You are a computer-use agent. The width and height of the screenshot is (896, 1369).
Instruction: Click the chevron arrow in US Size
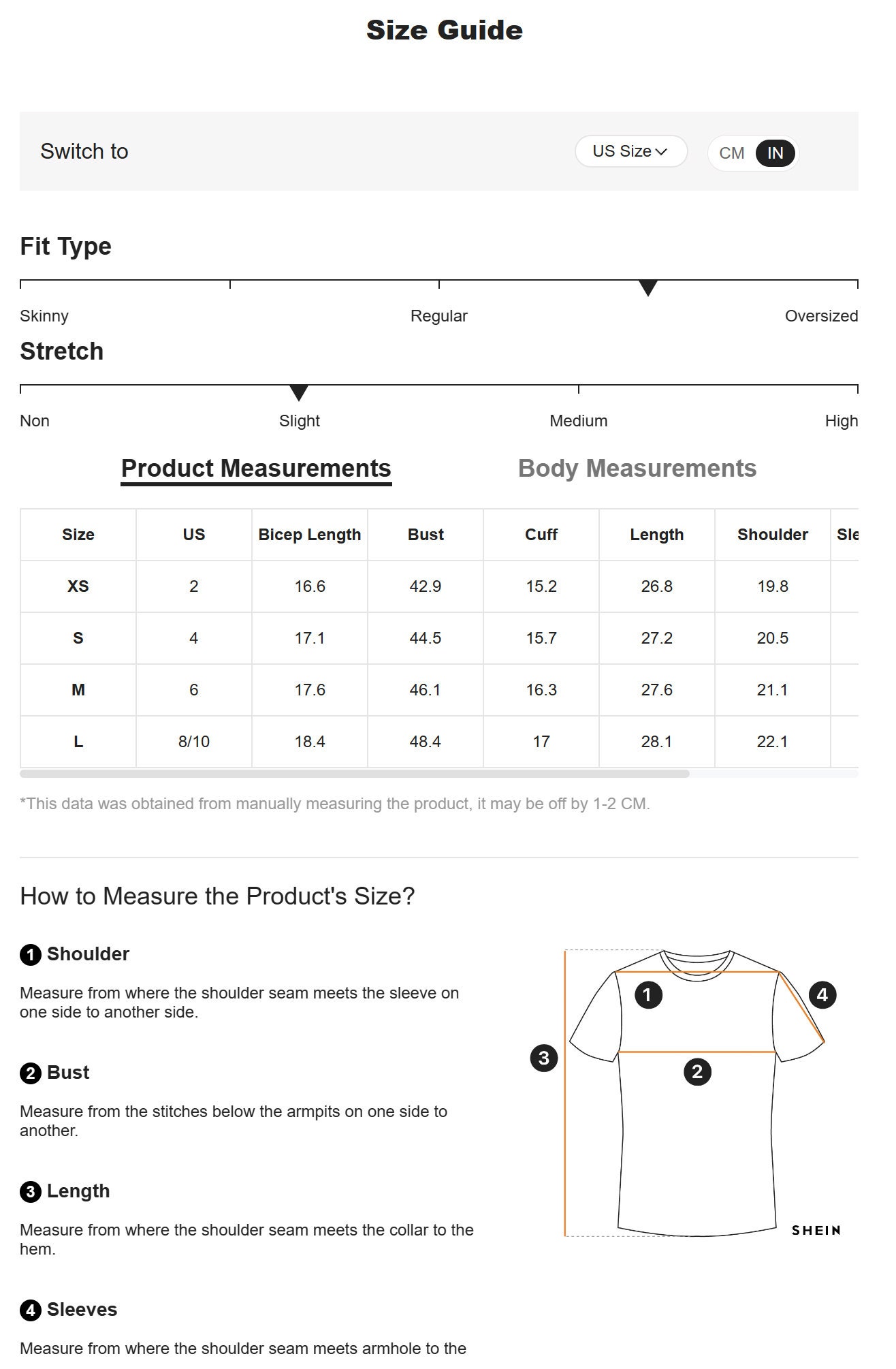coord(661,152)
